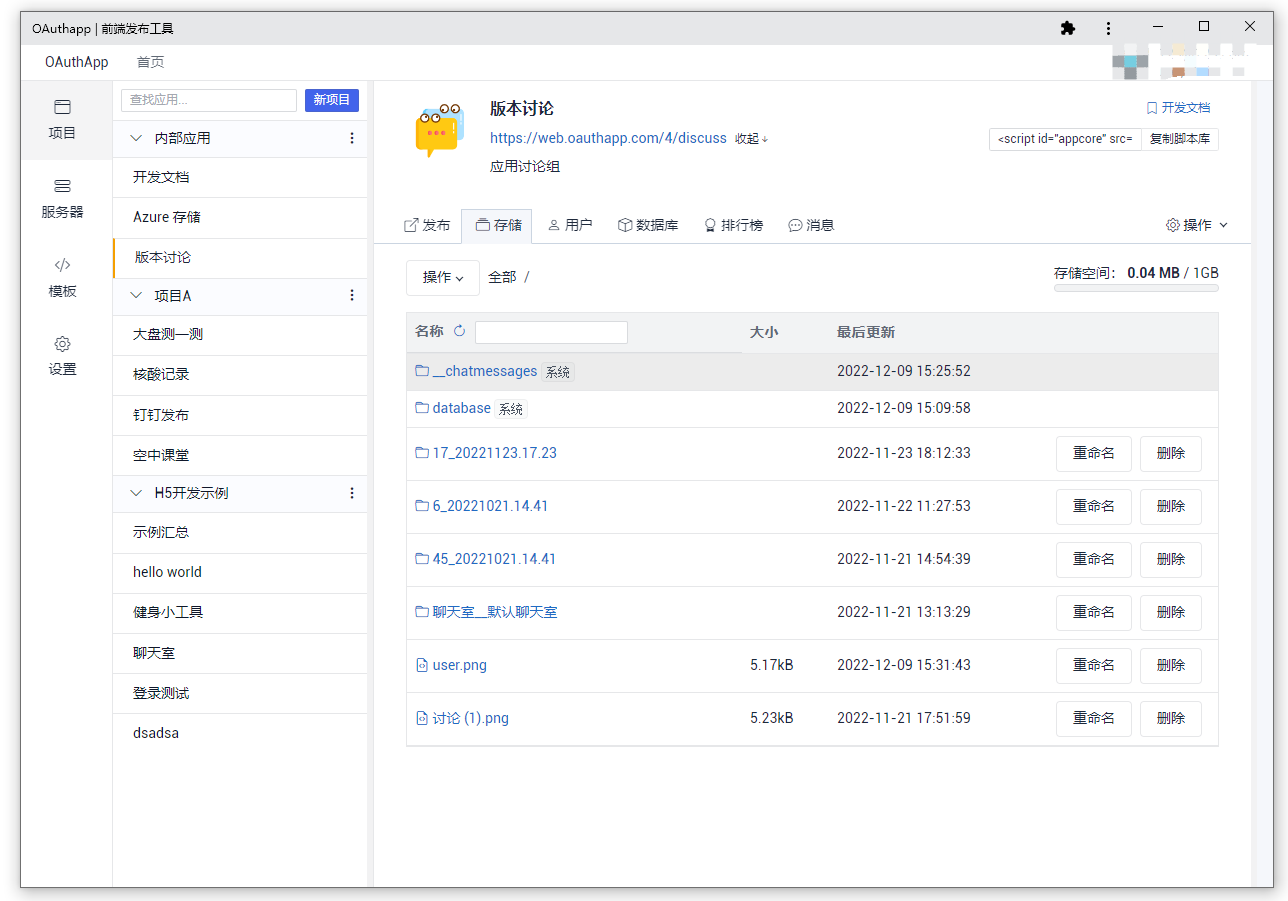Open the 操作 gear dropdown on the right

pos(1195,225)
